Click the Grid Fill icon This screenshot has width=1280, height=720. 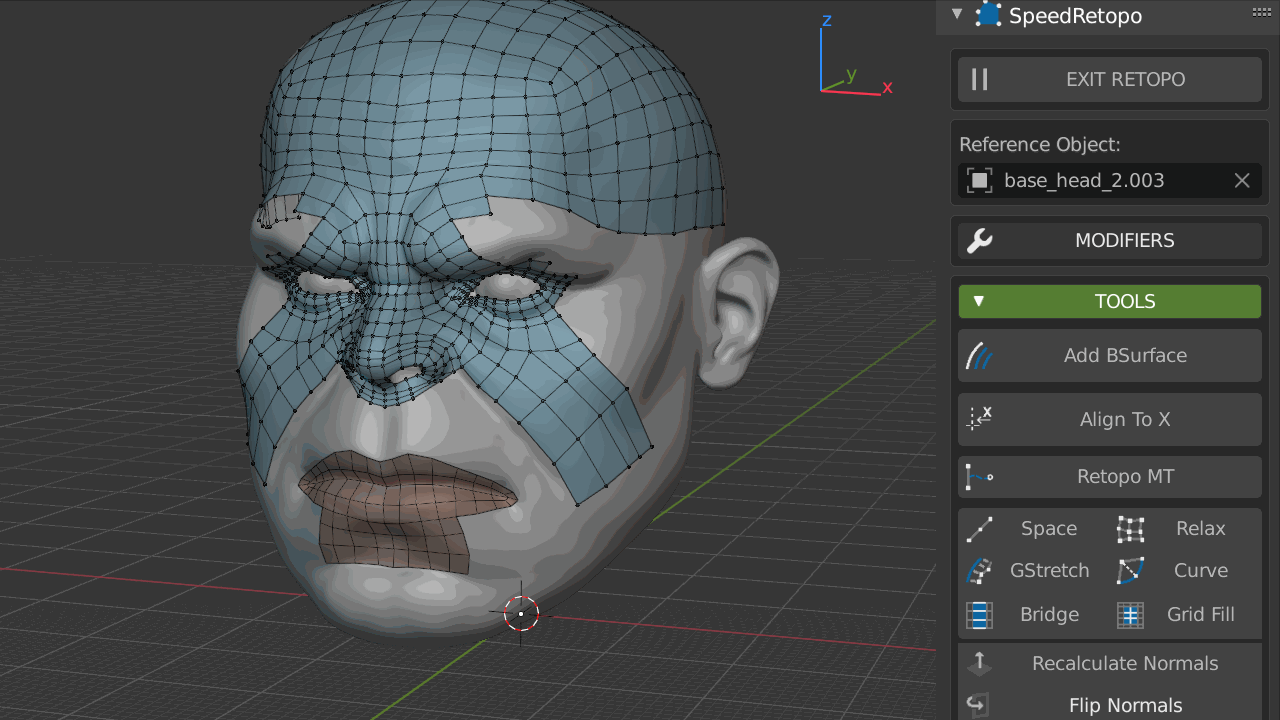1130,615
